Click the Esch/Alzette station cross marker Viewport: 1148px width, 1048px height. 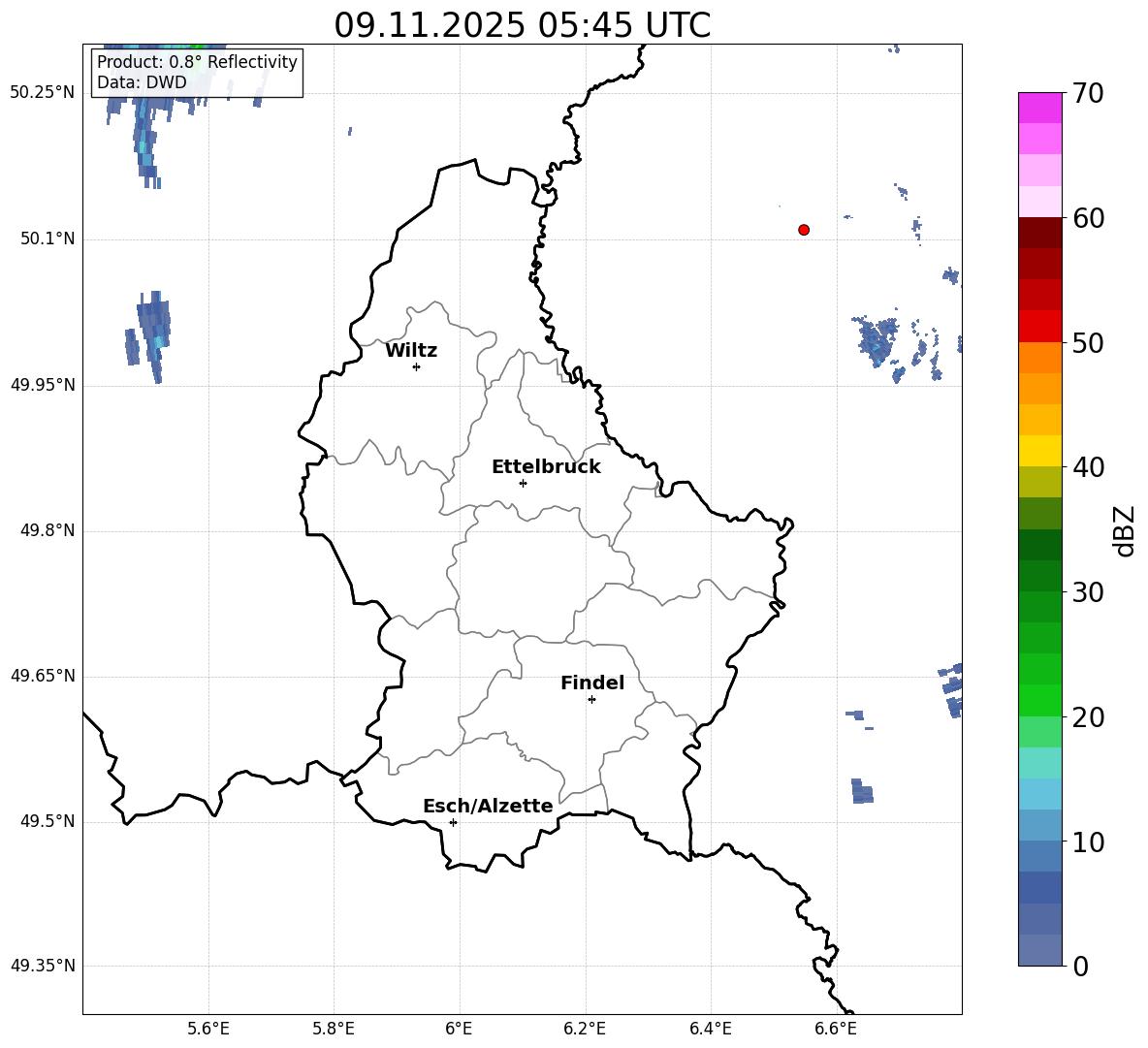[453, 822]
